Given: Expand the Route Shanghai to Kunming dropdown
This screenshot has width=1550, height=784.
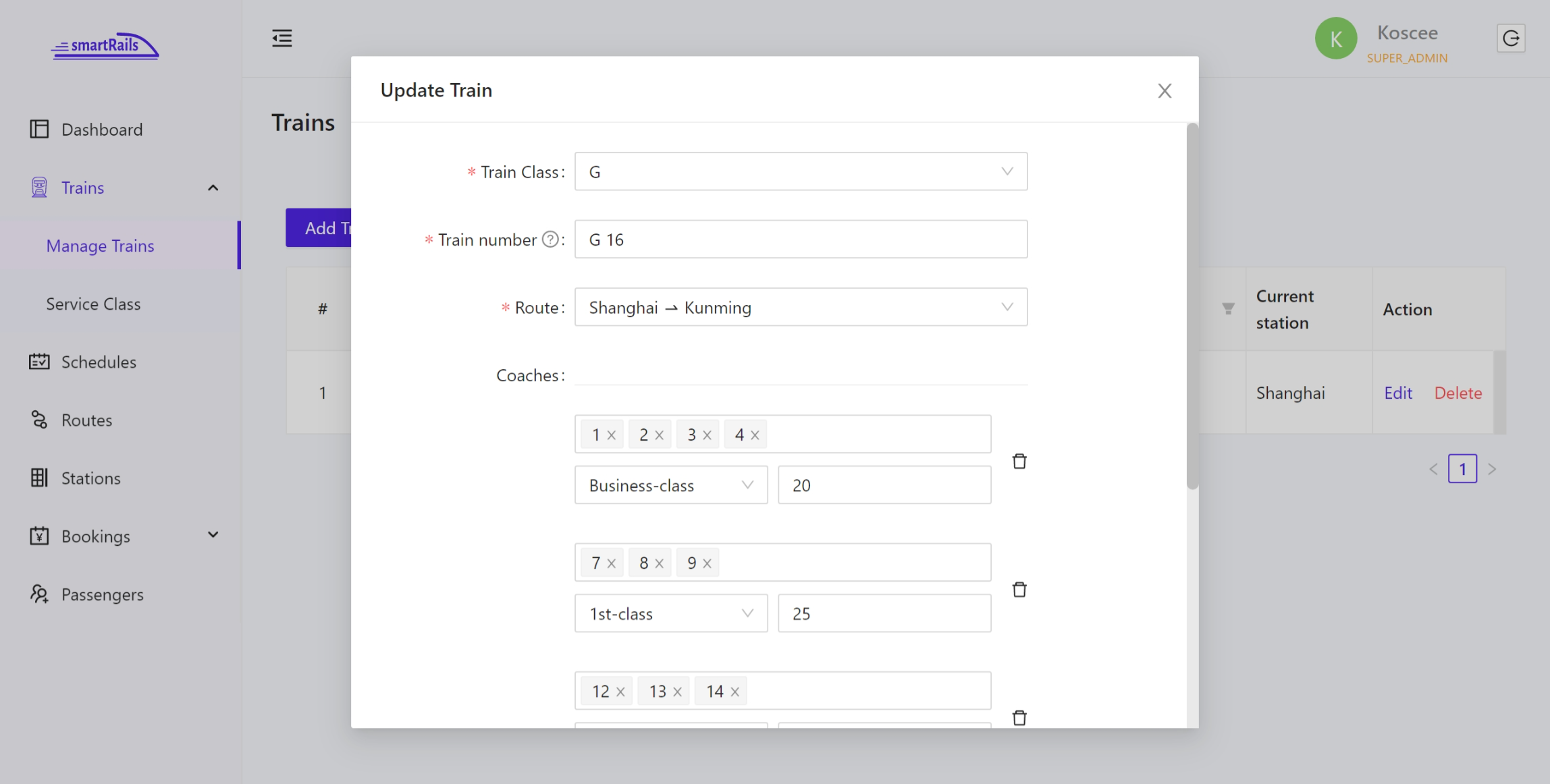Looking at the screenshot, I should tap(1007, 307).
